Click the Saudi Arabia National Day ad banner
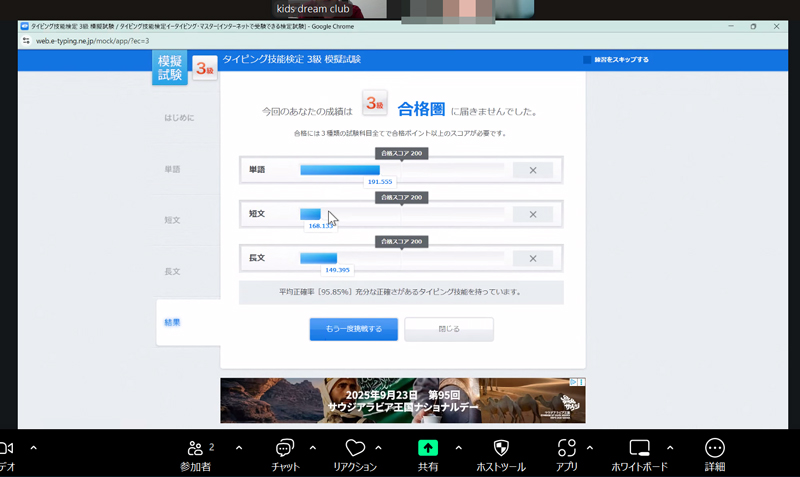This screenshot has height=477, width=800. click(402, 400)
